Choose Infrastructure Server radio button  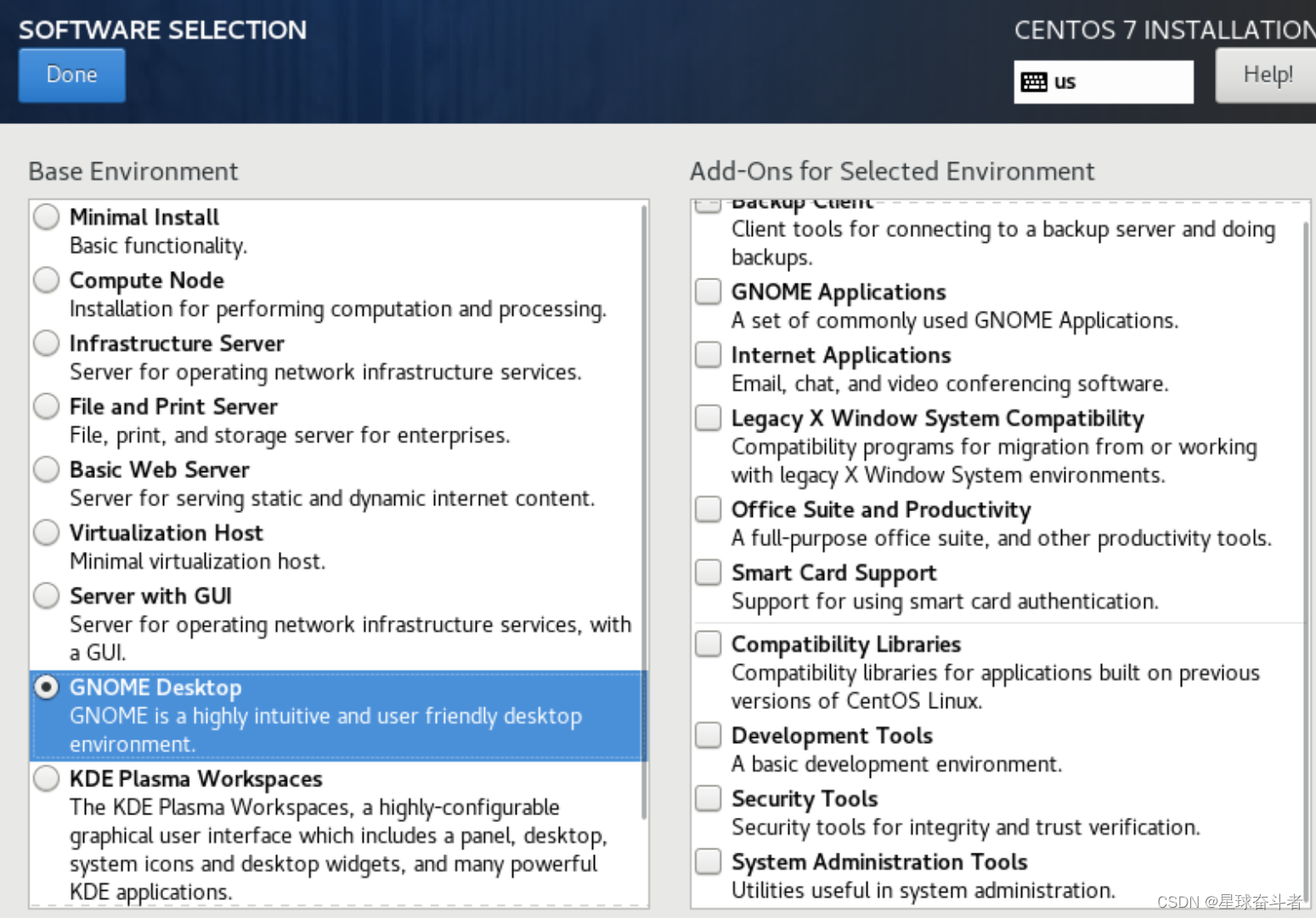(47, 343)
